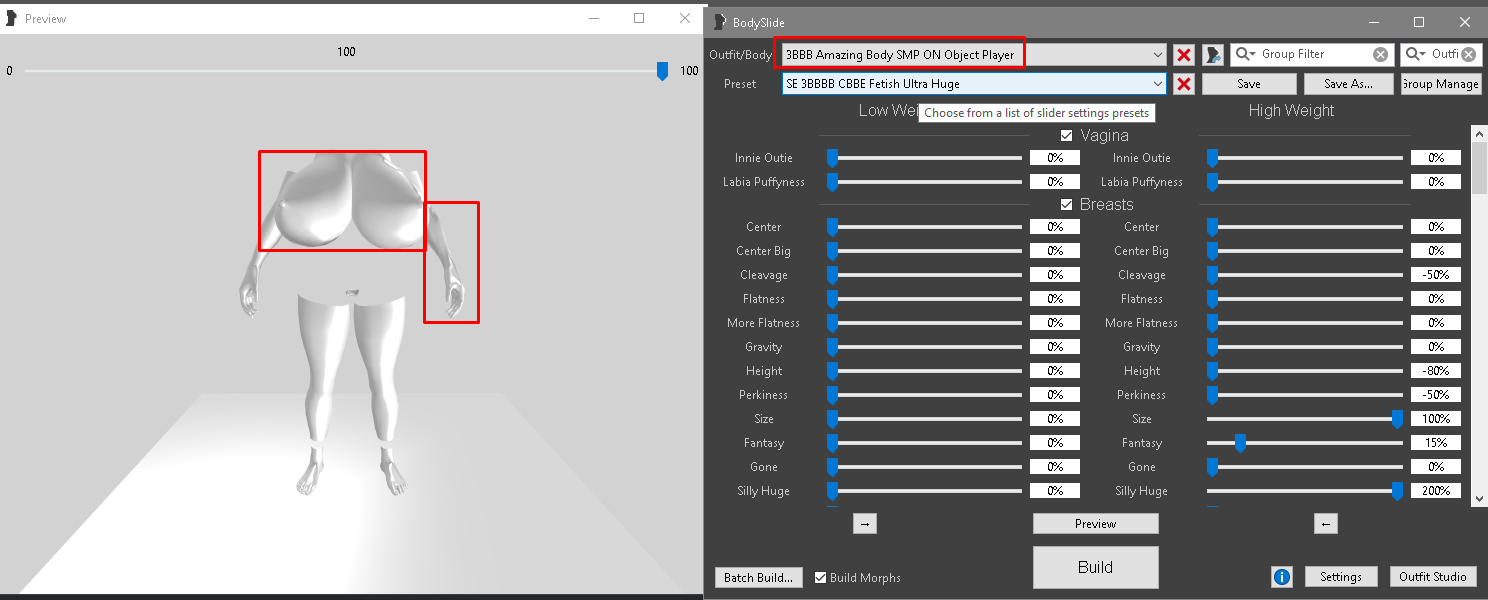
Task: Toggle the Build Morphs checkbox
Action: click(821, 577)
